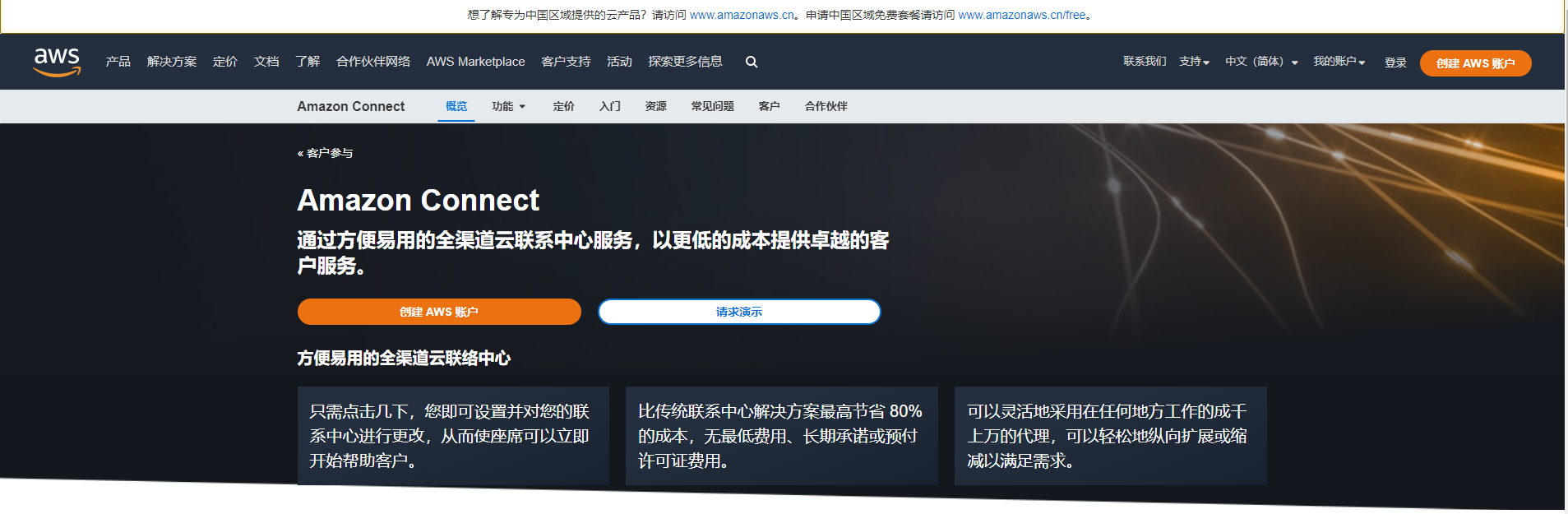Expand the 我的账户 dropdown
The height and width of the screenshot is (514, 1568).
point(1339,62)
